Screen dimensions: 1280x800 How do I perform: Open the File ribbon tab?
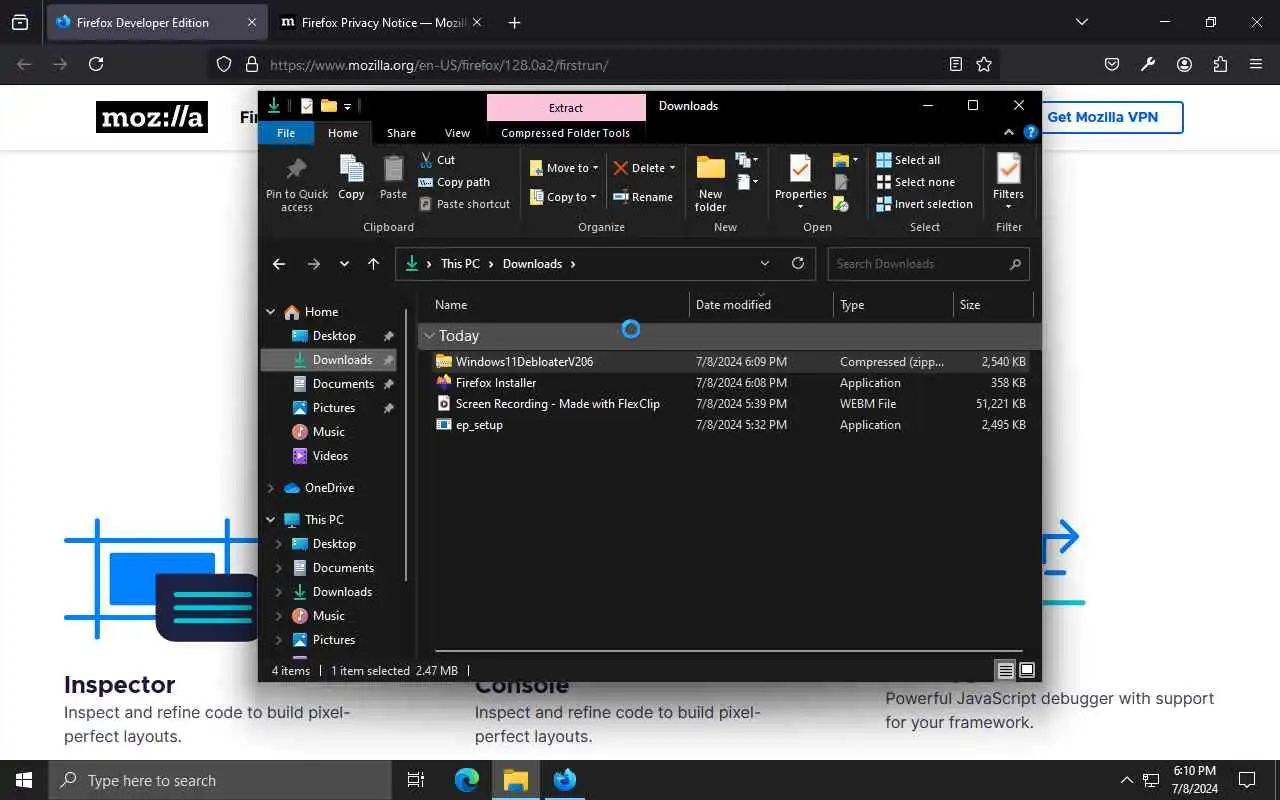[x=286, y=133]
